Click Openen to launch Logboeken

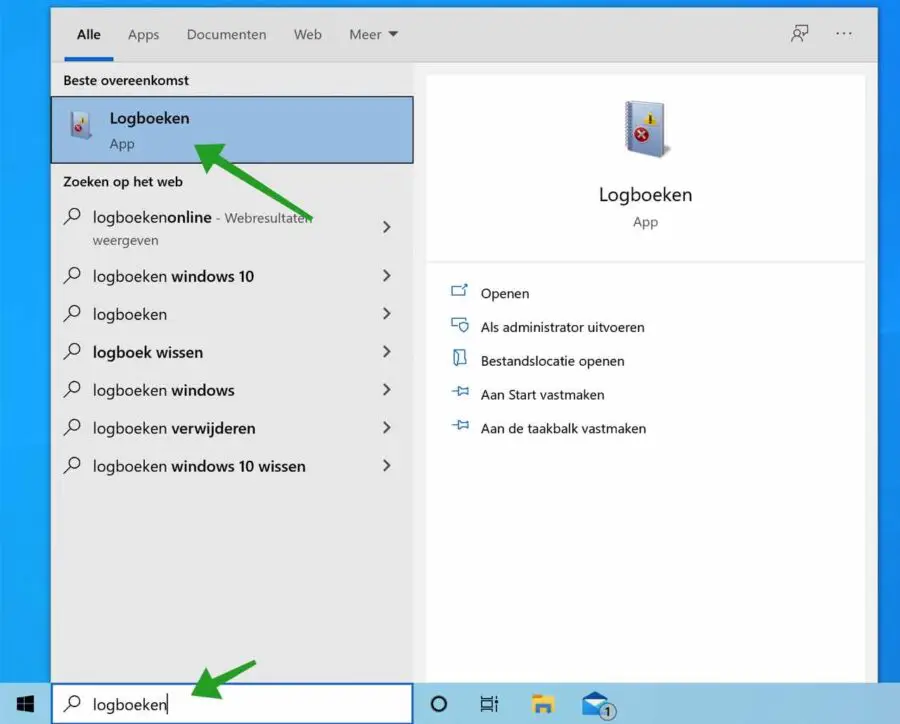(x=505, y=293)
